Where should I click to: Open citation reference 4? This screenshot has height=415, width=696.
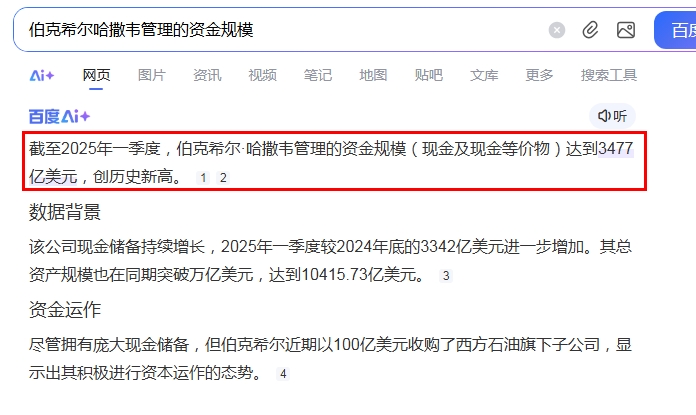pos(283,374)
